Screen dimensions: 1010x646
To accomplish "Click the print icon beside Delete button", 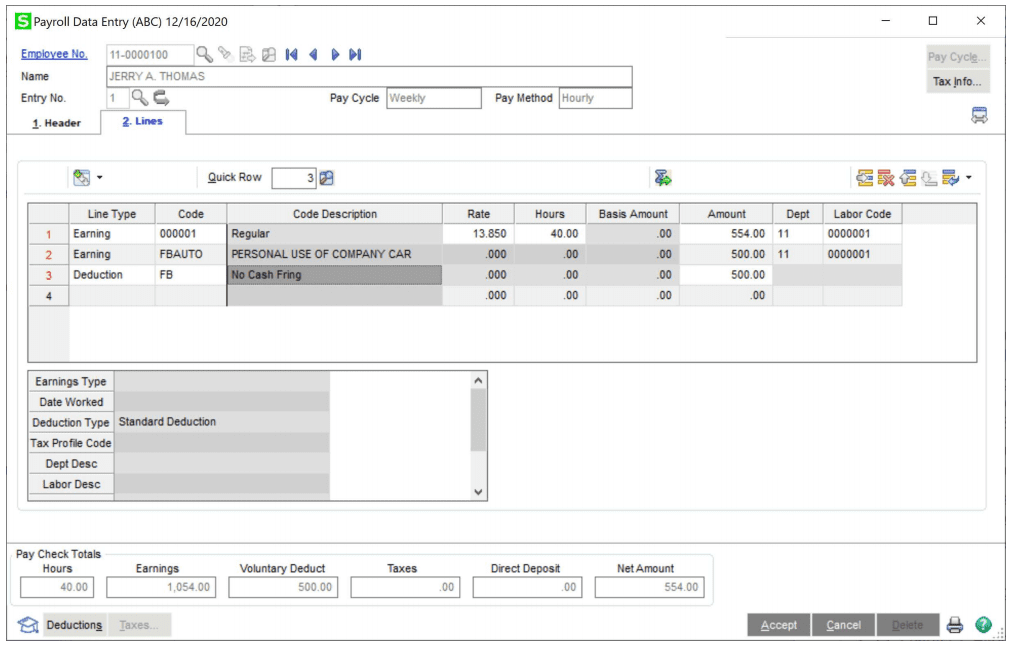I will (955, 625).
